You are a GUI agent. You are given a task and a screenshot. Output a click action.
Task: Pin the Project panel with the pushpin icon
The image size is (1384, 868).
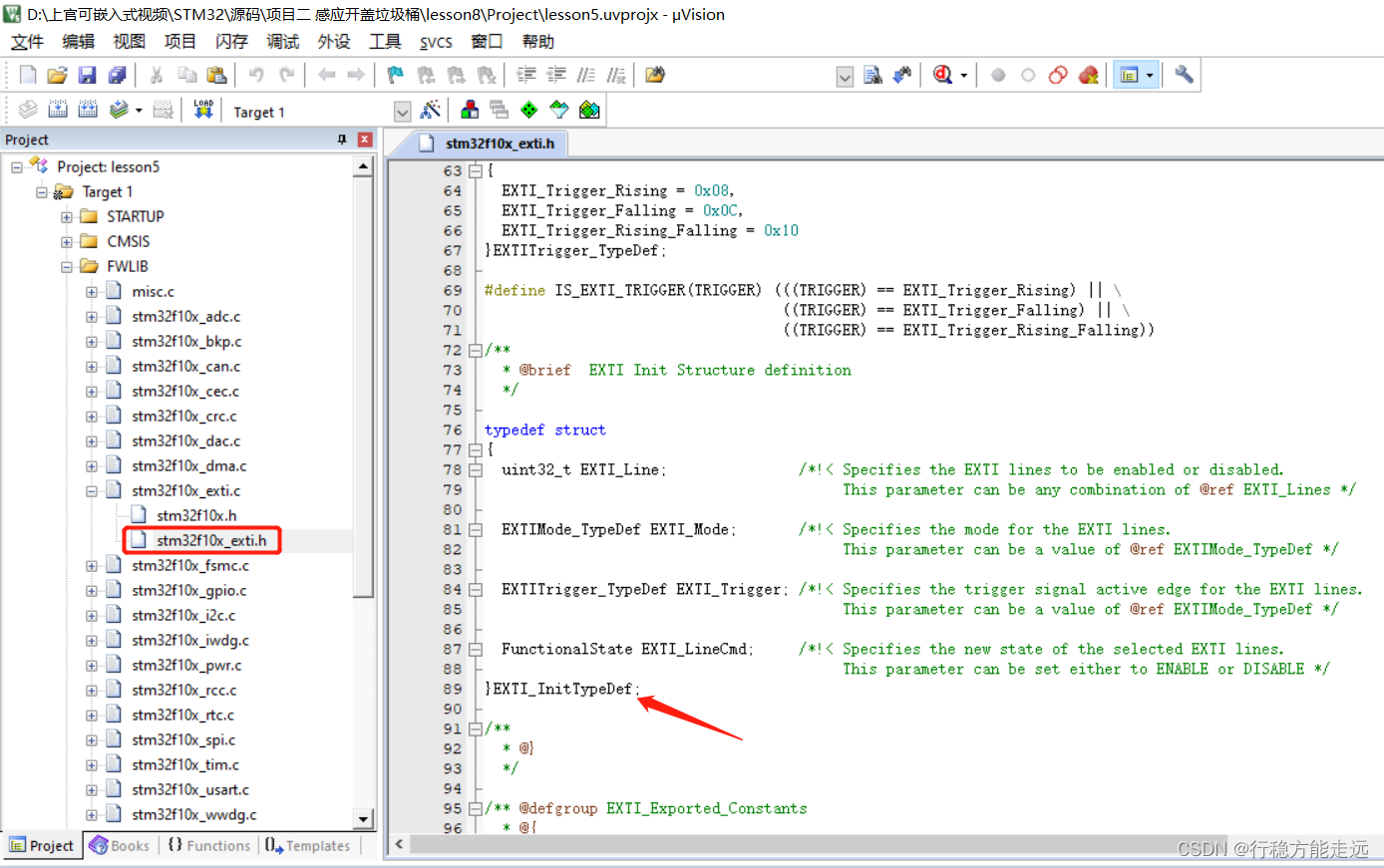pyautogui.click(x=342, y=140)
